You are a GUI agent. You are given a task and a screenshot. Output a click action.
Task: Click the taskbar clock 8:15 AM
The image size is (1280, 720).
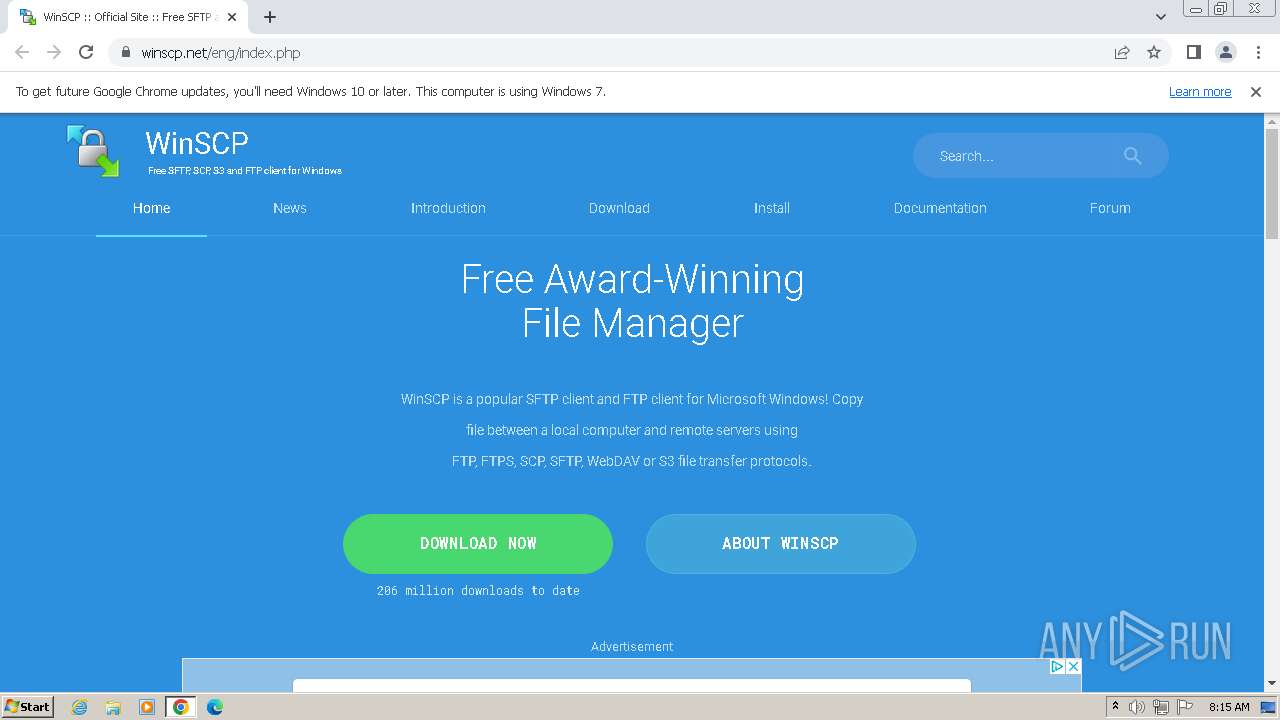tap(1229, 707)
